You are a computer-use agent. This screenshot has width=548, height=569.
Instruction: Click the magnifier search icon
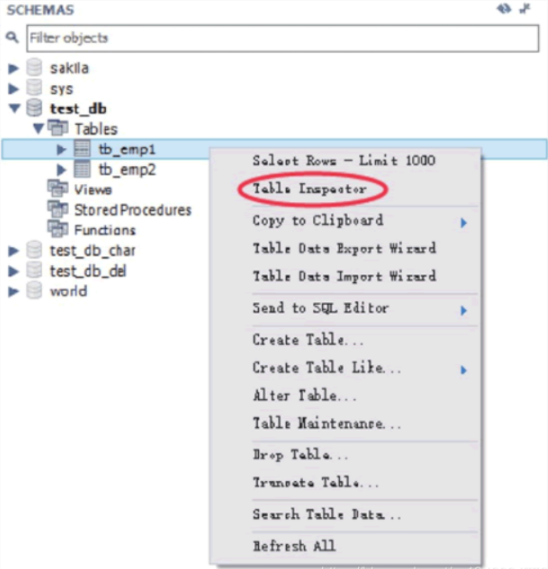12,37
